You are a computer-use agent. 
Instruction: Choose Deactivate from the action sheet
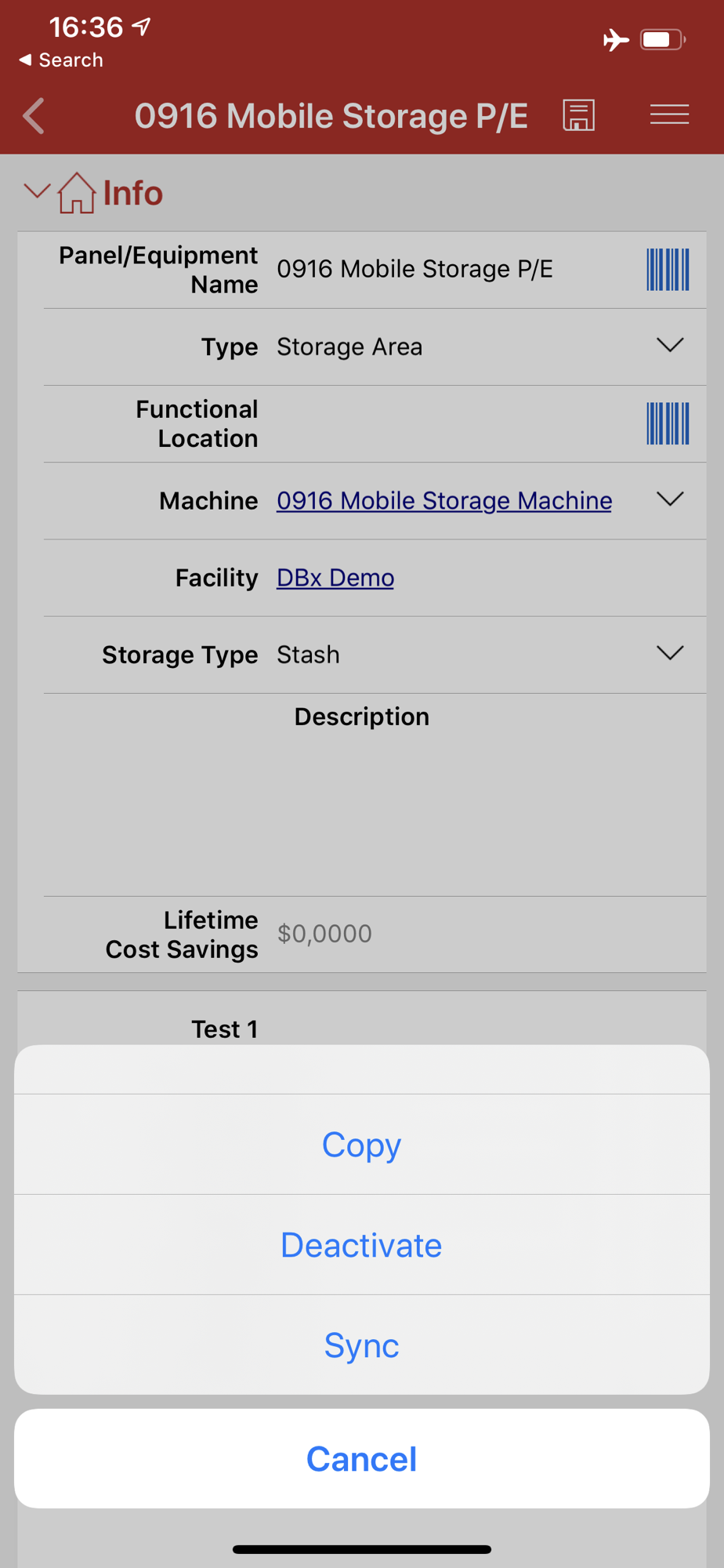tap(362, 1245)
